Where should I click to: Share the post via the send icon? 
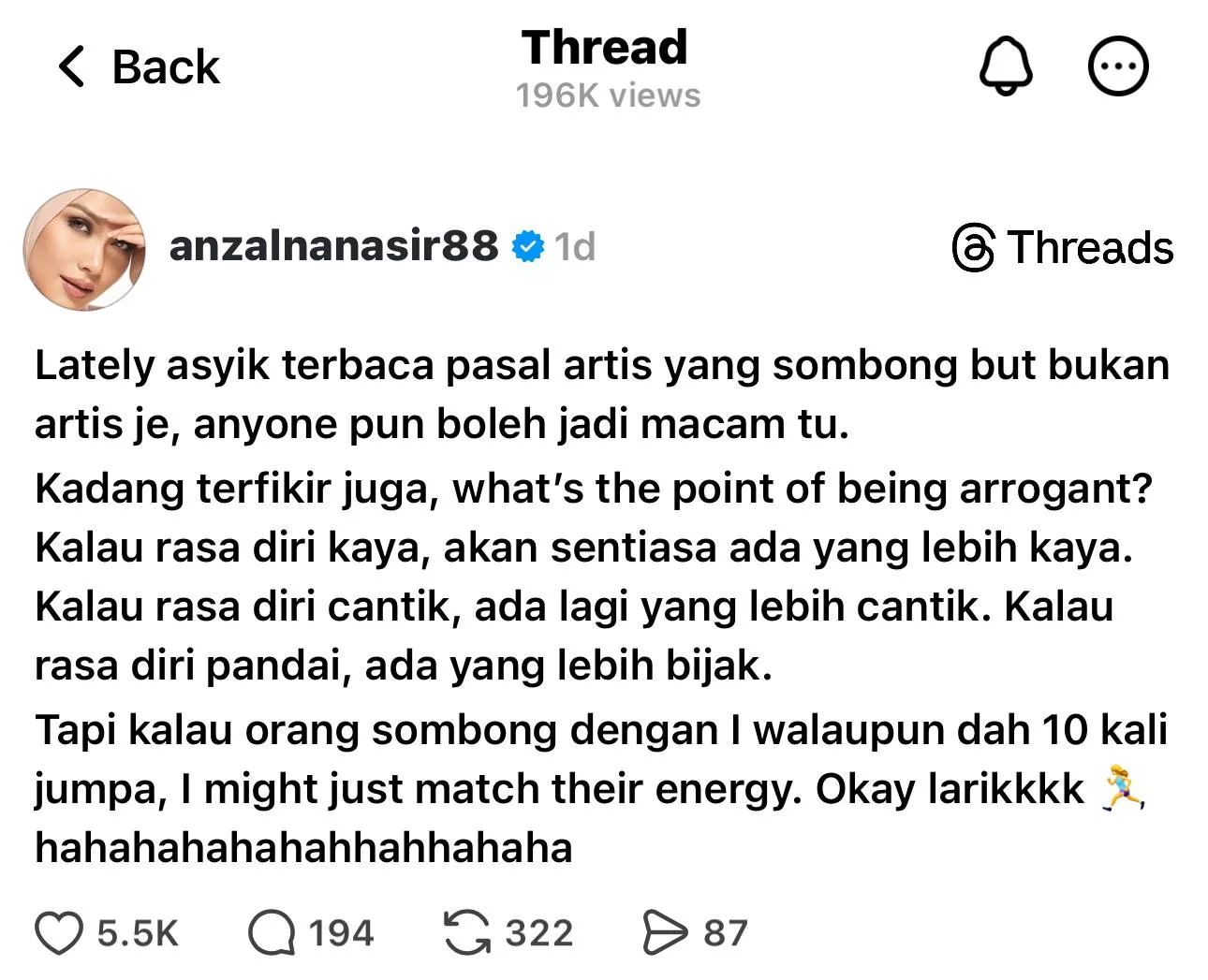(667, 931)
